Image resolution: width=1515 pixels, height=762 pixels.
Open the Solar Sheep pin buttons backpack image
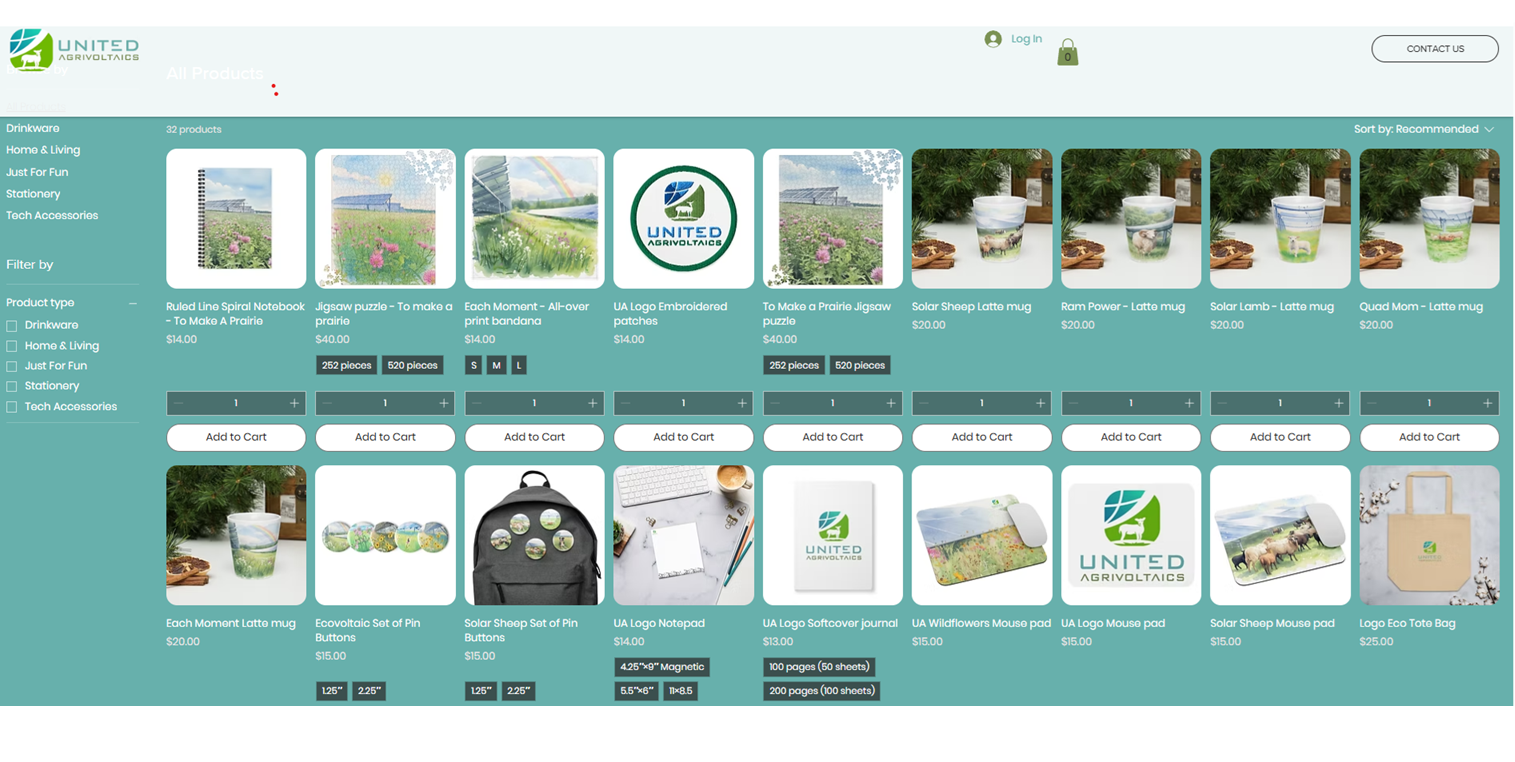click(535, 535)
